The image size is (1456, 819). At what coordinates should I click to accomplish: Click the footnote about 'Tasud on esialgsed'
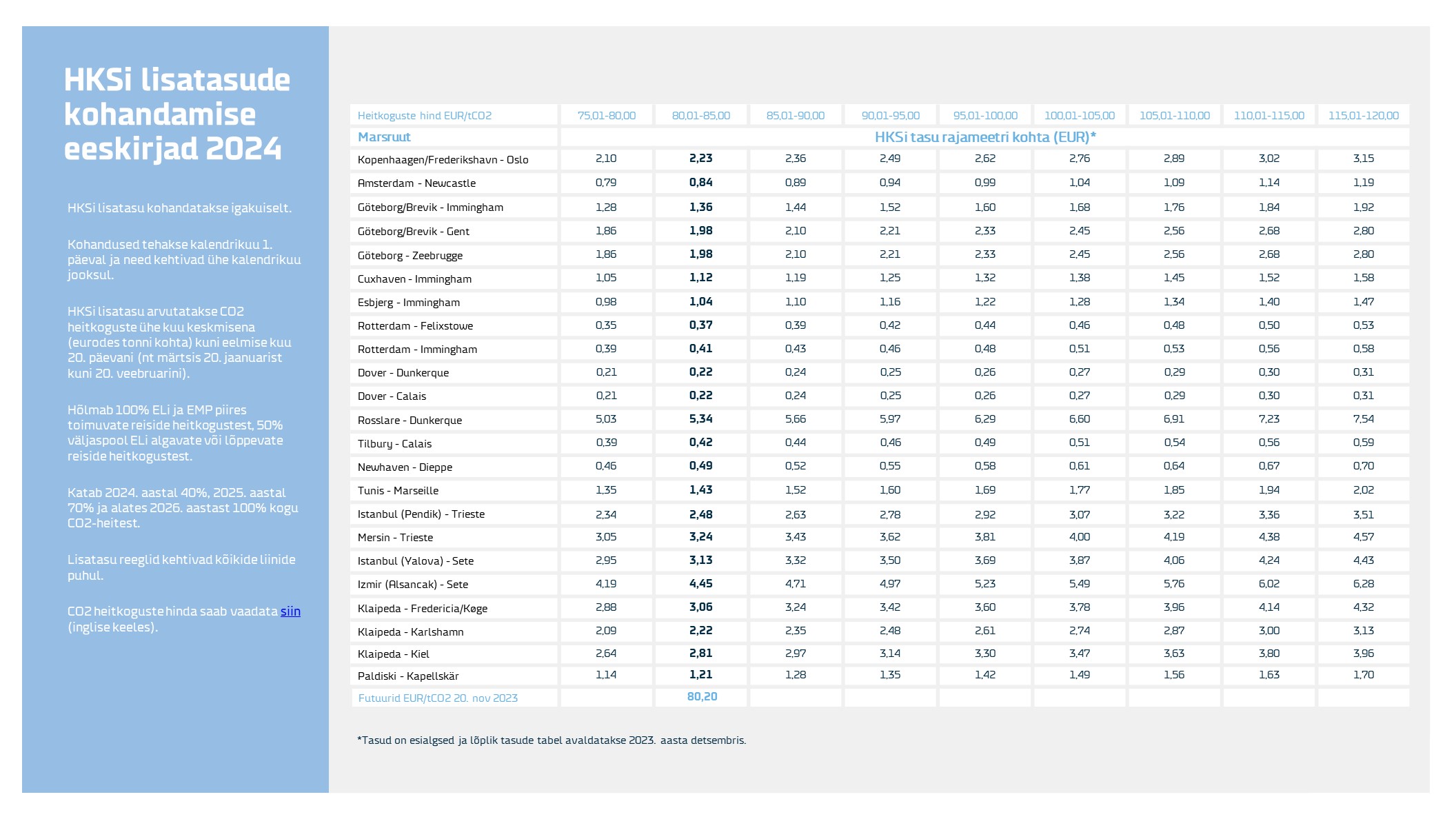coord(551,740)
